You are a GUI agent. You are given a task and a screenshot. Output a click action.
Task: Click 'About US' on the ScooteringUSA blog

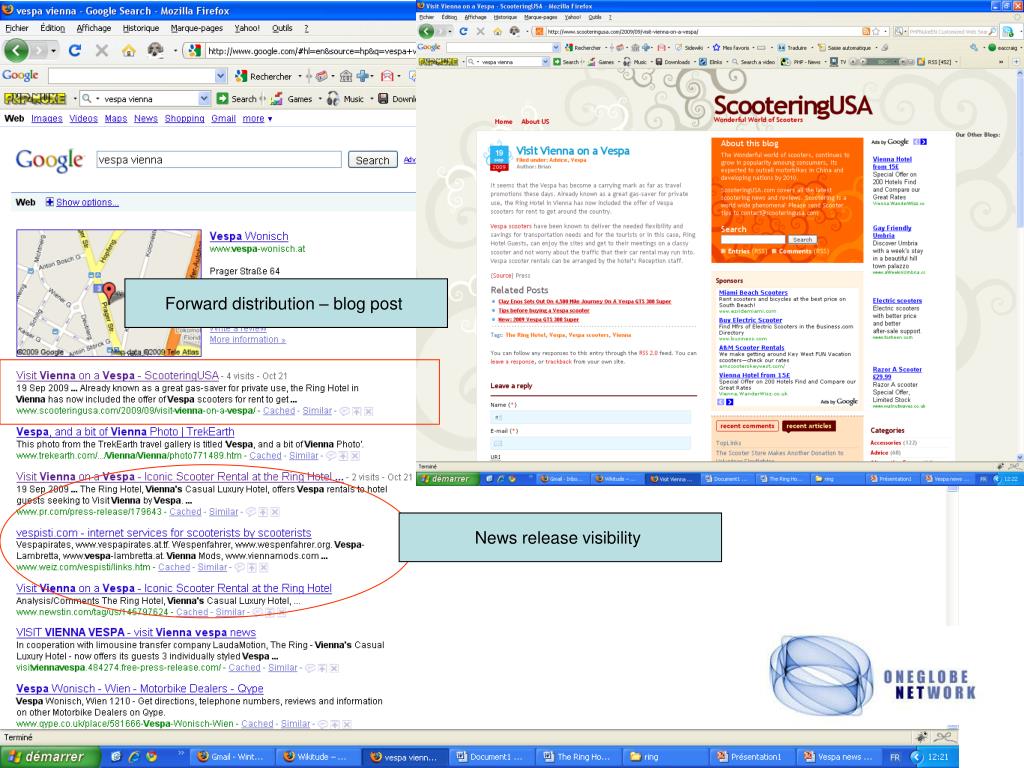[535, 121]
